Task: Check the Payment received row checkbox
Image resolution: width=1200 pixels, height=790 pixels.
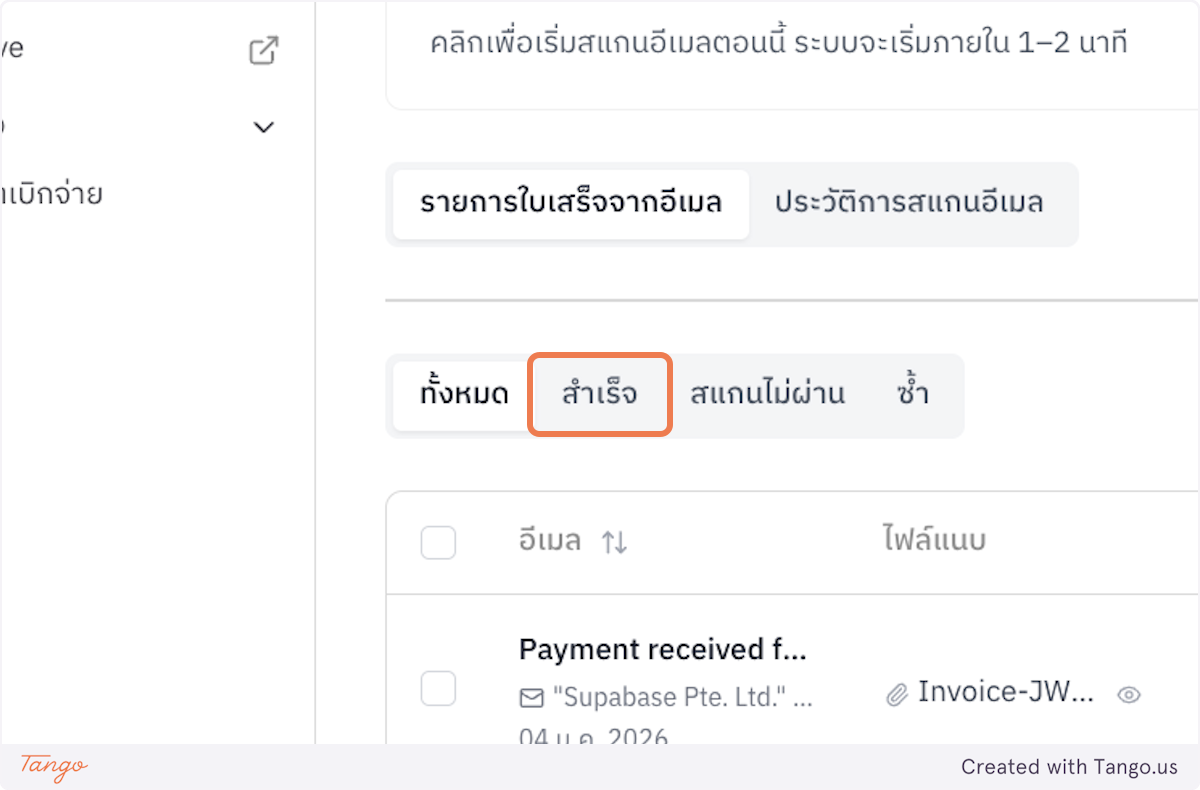Action: (438, 688)
